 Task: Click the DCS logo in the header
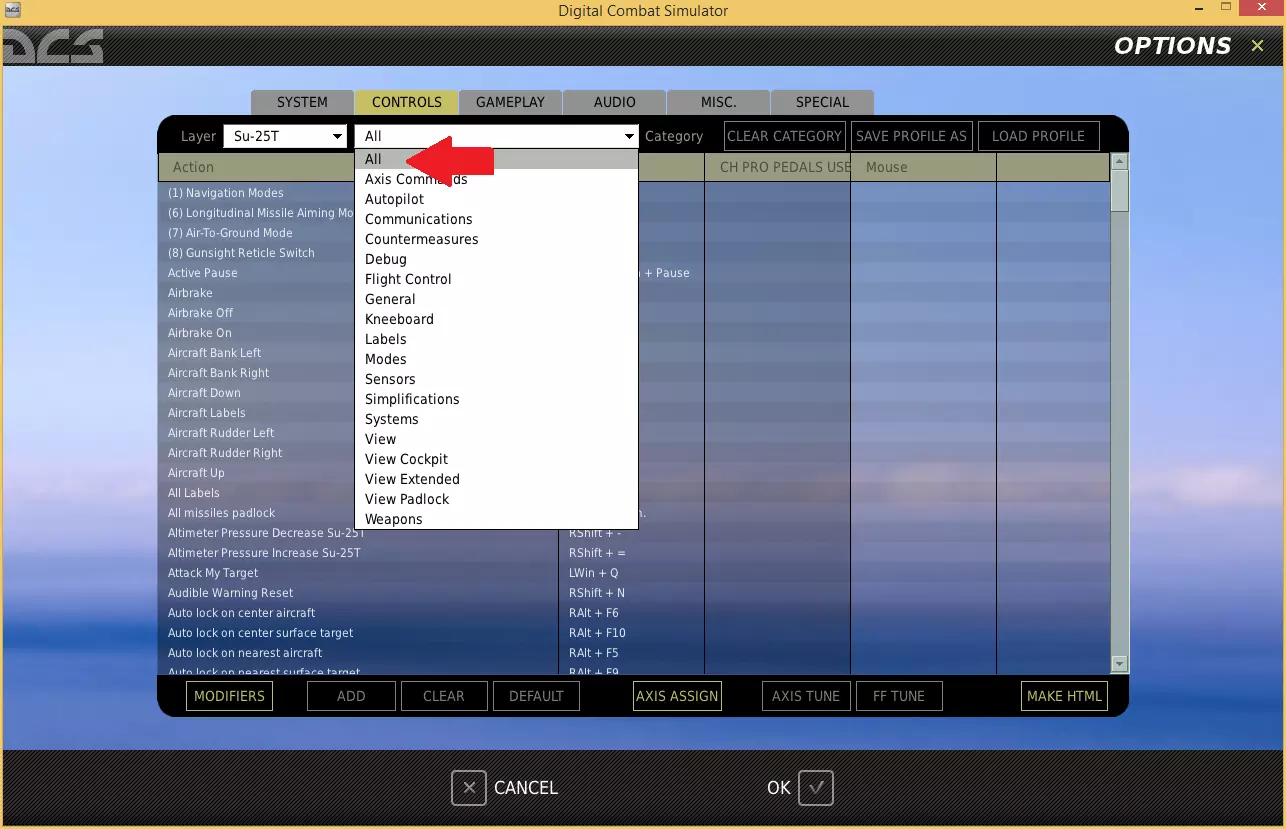click(x=52, y=46)
